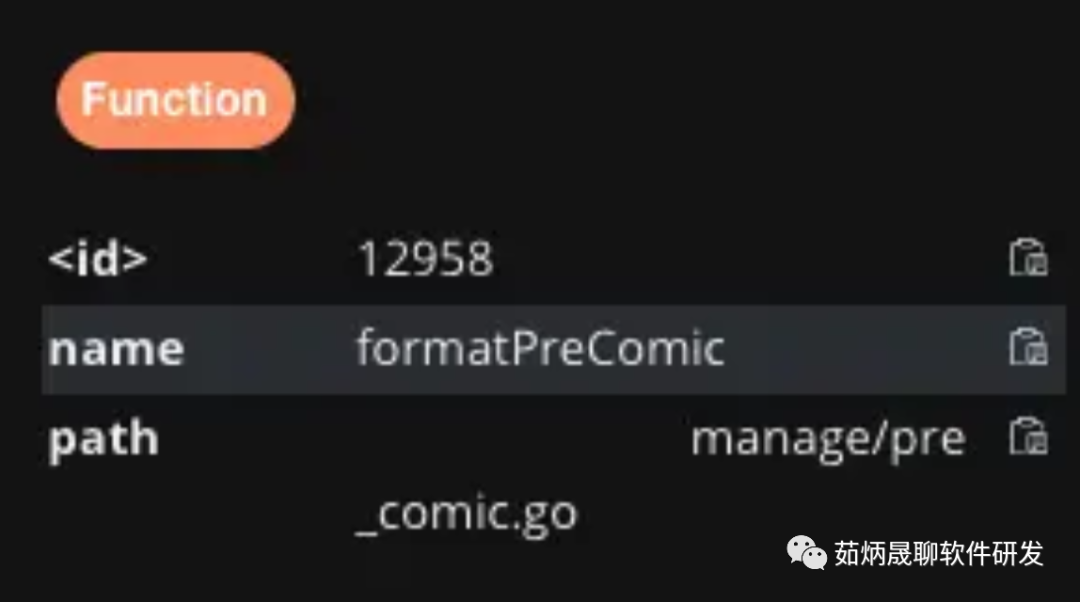Click the <id> property key
The image size is (1080, 602).
98,258
